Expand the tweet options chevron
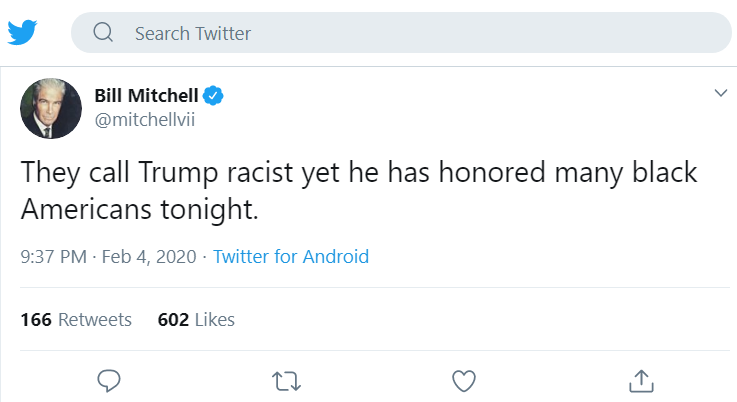The width and height of the screenshot is (737, 402). click(719, 93)
